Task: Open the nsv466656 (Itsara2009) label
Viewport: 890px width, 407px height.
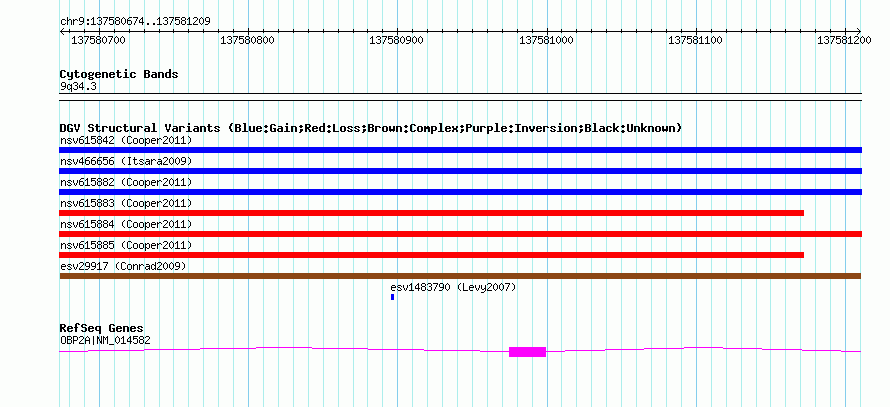Action: click(x=126, y=161)
